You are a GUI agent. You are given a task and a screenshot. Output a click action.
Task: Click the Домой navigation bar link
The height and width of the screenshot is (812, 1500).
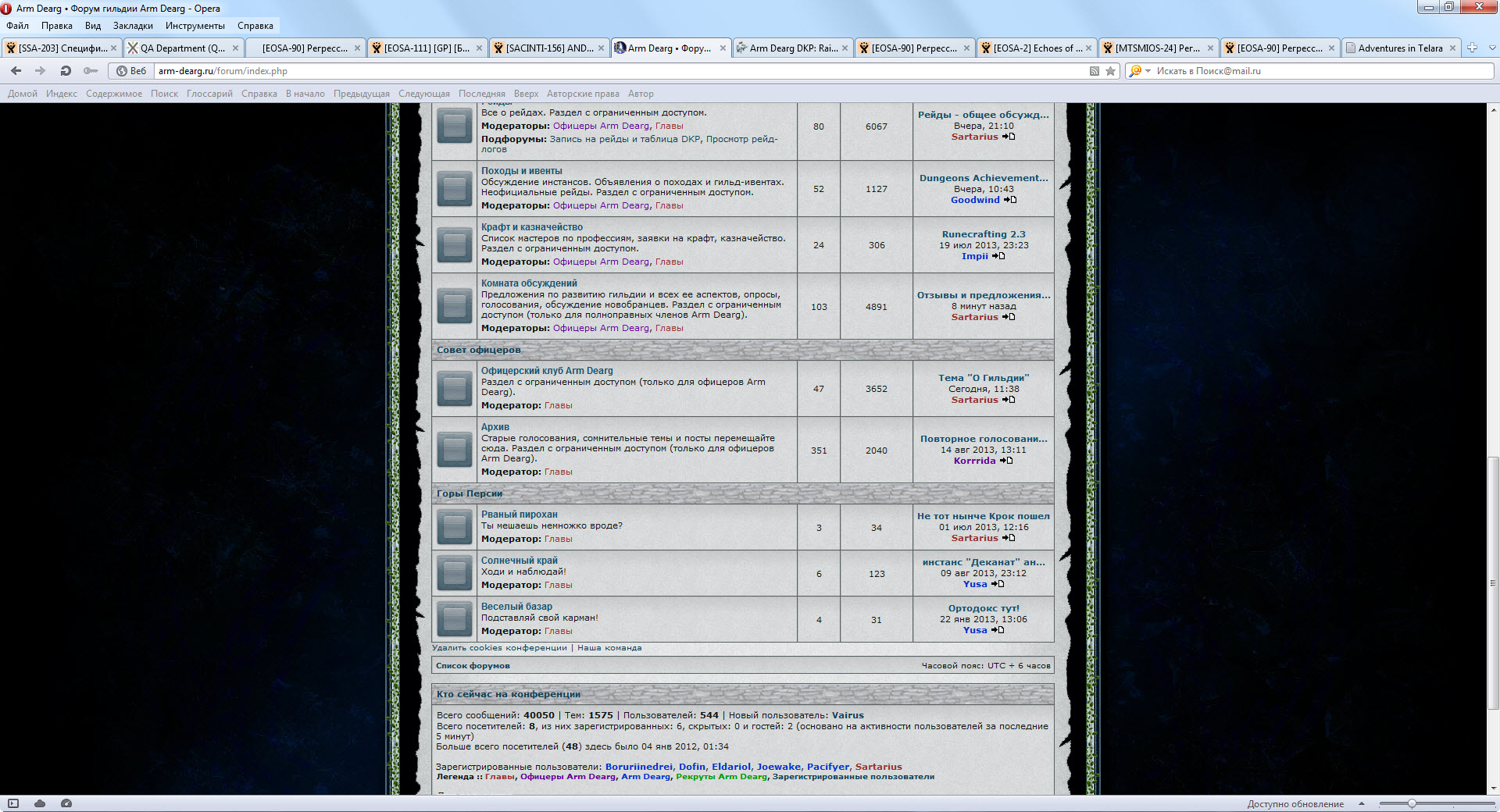23,94
